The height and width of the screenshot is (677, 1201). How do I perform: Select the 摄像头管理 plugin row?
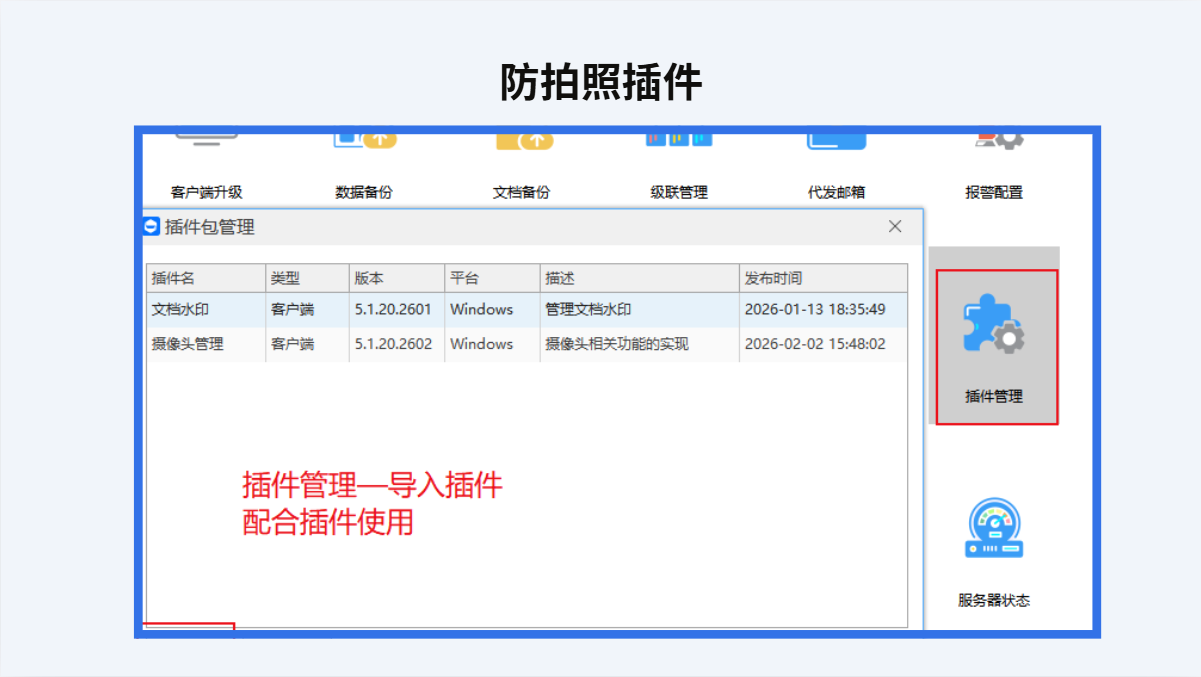527,344
